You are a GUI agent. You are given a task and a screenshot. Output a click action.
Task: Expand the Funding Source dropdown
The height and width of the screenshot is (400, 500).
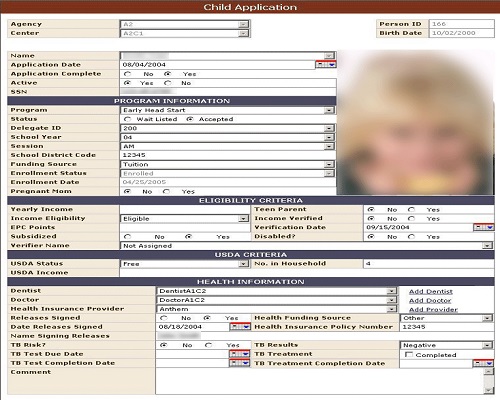(329, 164)
